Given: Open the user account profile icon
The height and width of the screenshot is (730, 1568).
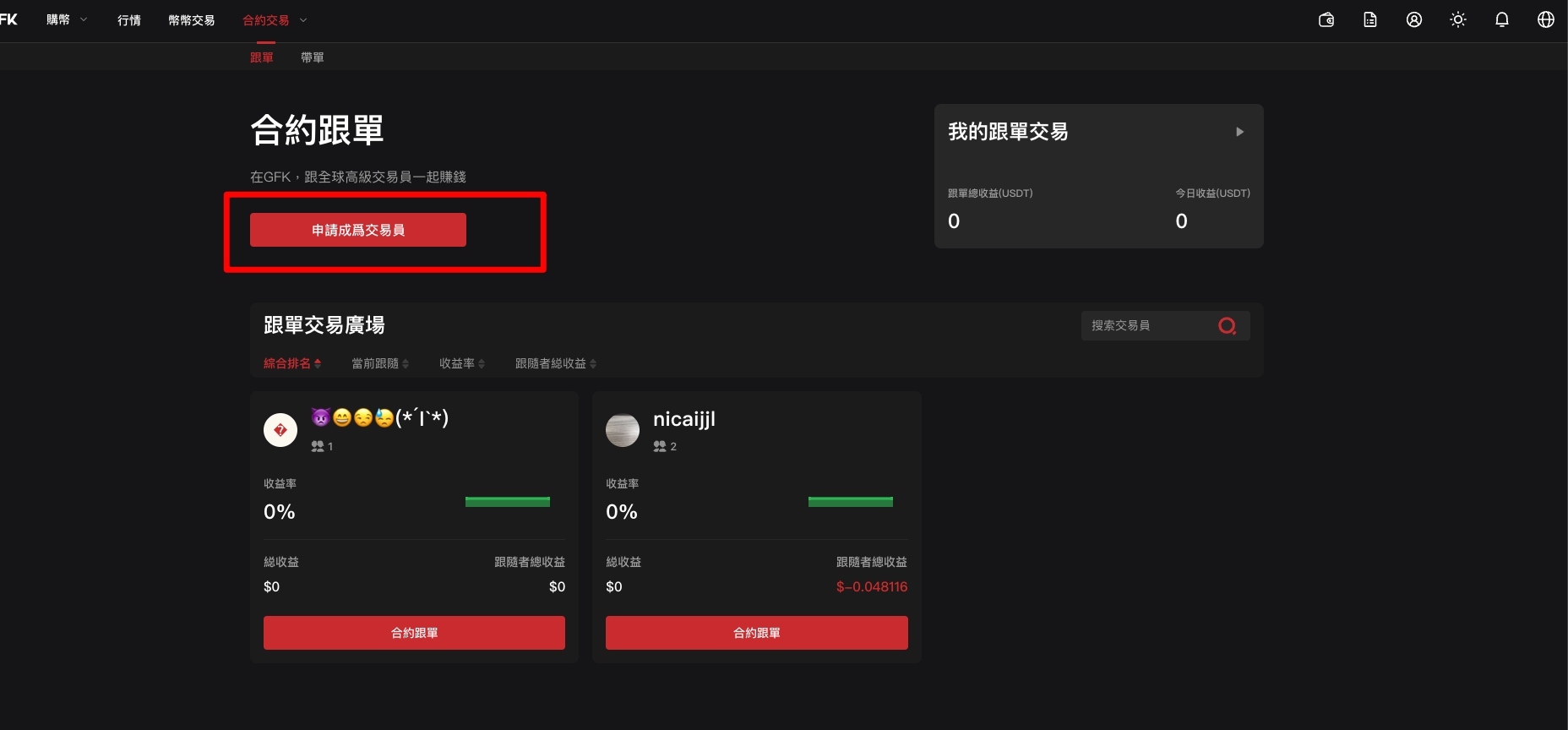Looking at the screenshot, I should click(x=1414, y=19).
